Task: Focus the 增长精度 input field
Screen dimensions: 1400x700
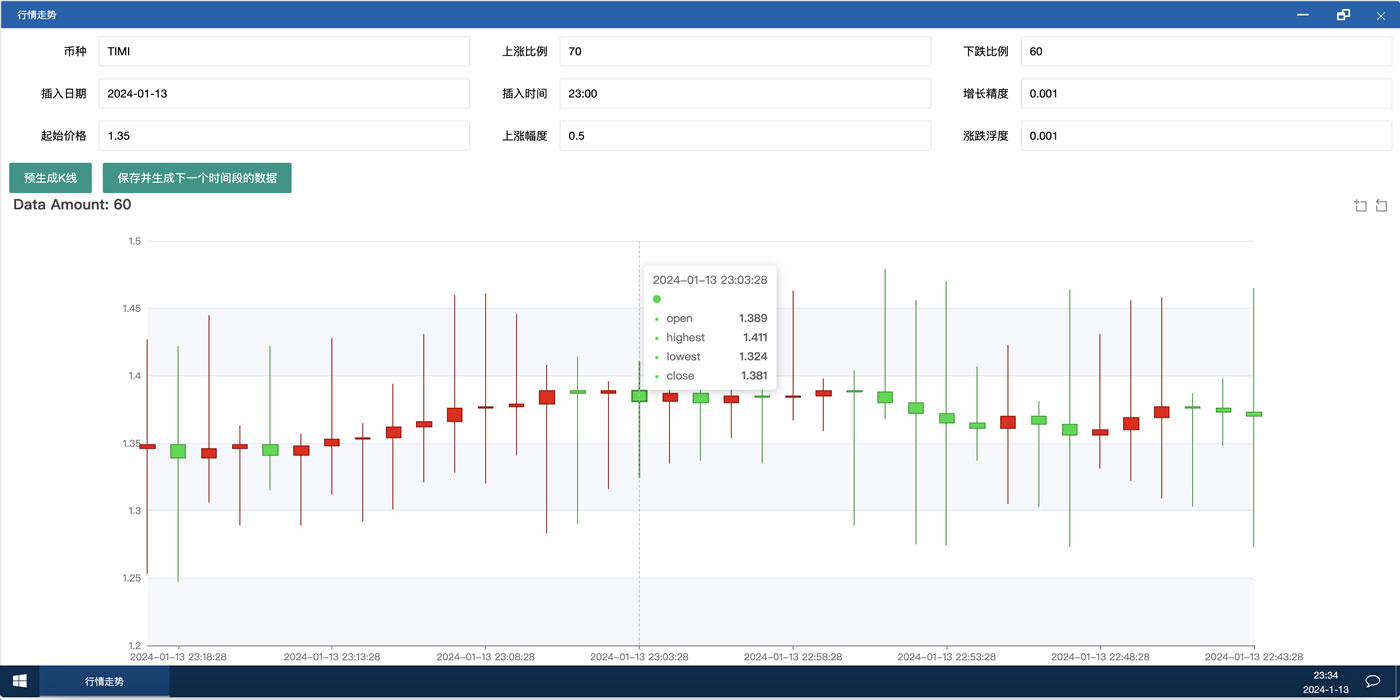Action: point(1206,93)
